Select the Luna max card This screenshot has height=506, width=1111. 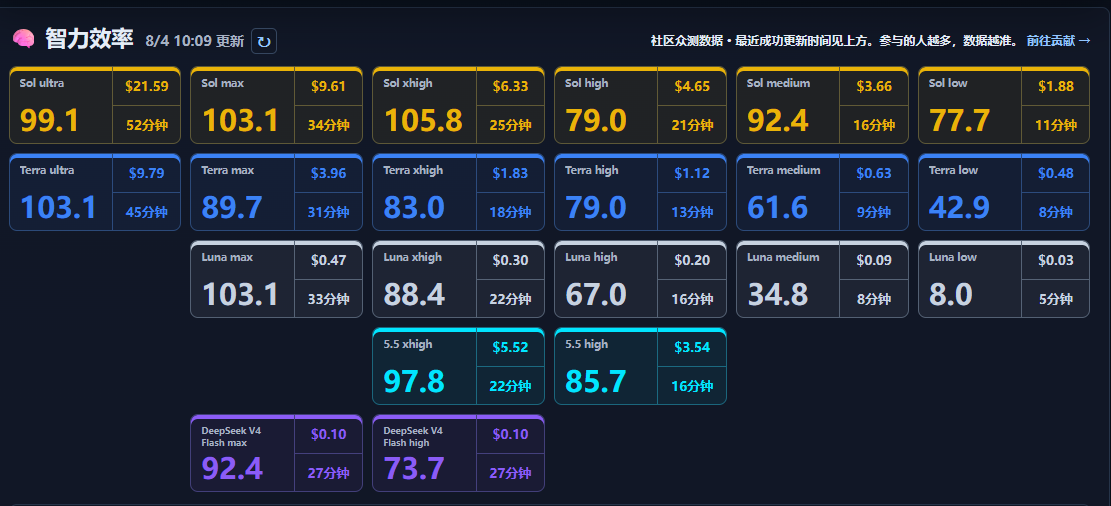click(x=276, y=279)
